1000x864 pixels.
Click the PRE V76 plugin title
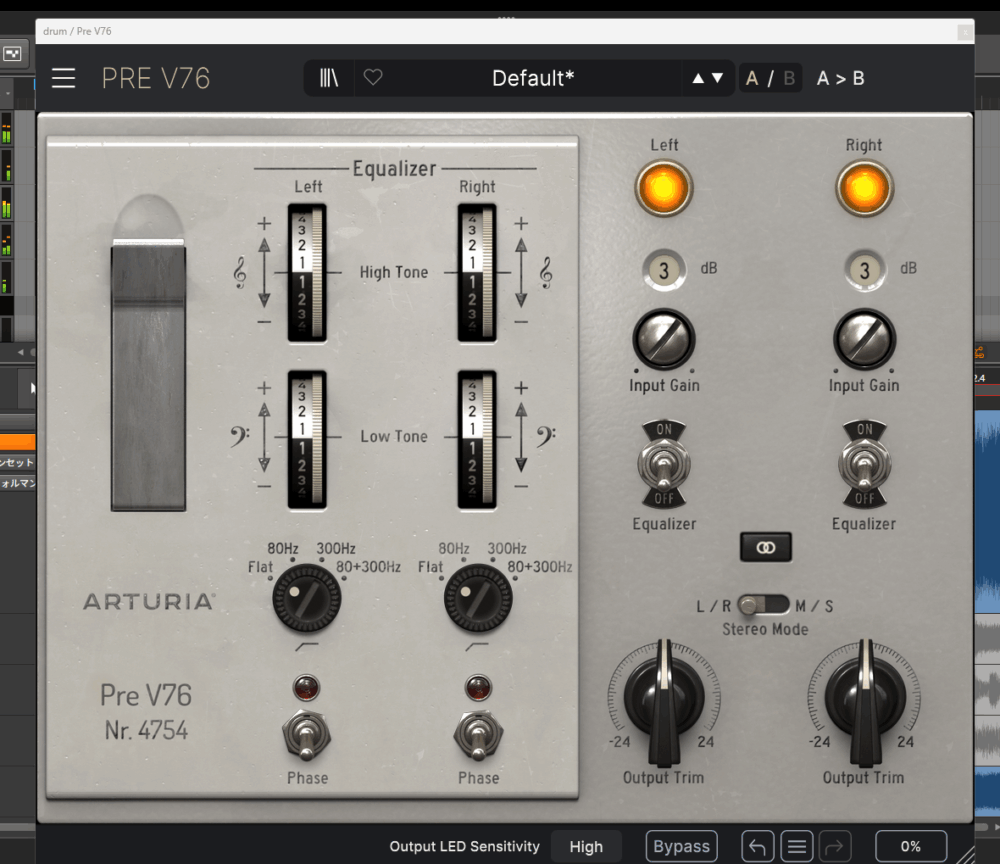156,78
